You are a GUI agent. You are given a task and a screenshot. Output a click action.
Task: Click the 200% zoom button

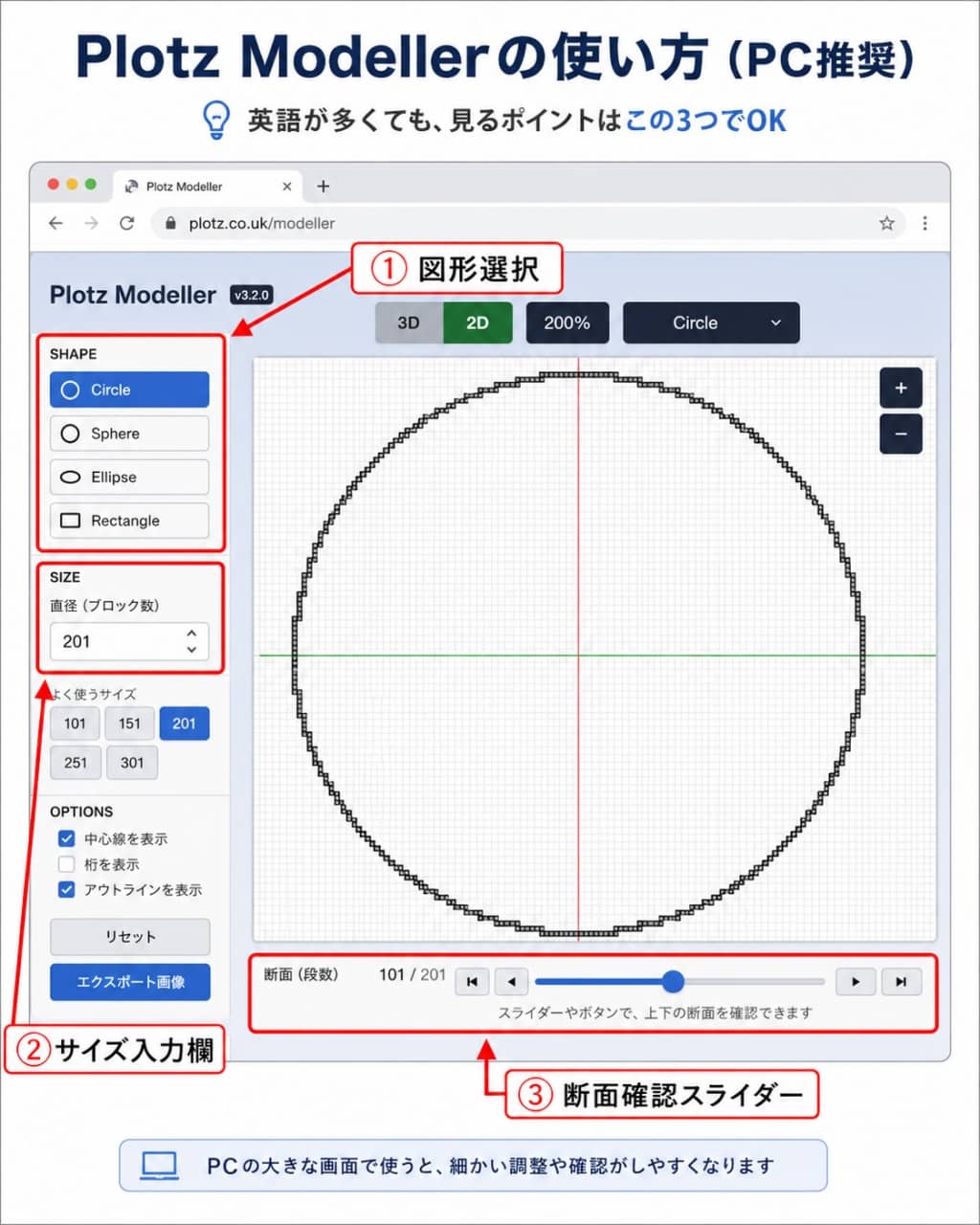click(x=568, y=323)
